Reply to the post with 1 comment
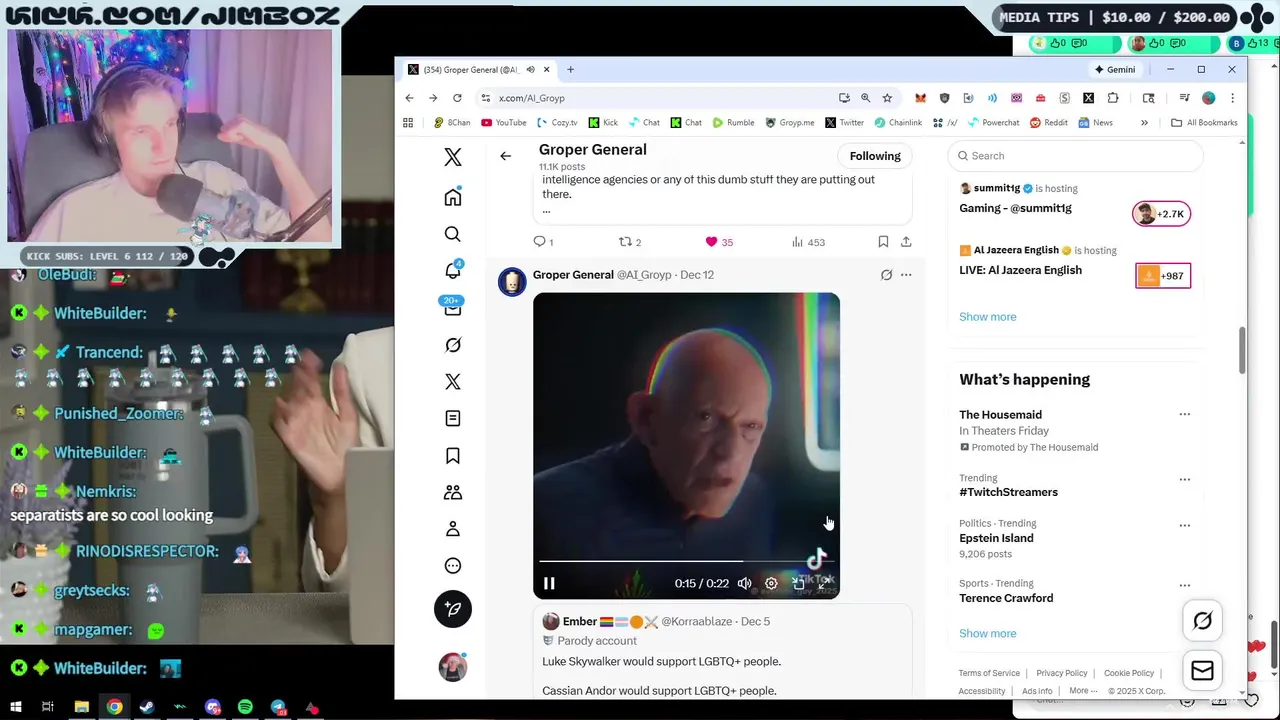 (x=543, y=242)
